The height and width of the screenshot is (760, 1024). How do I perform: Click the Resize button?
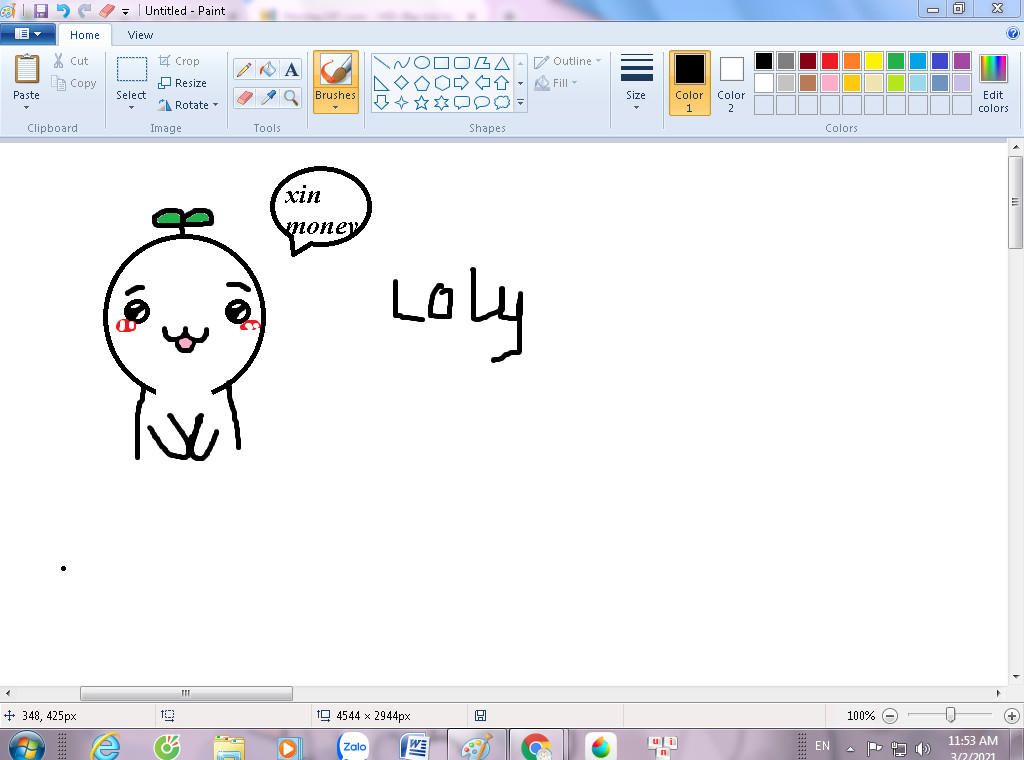point(182,83)
